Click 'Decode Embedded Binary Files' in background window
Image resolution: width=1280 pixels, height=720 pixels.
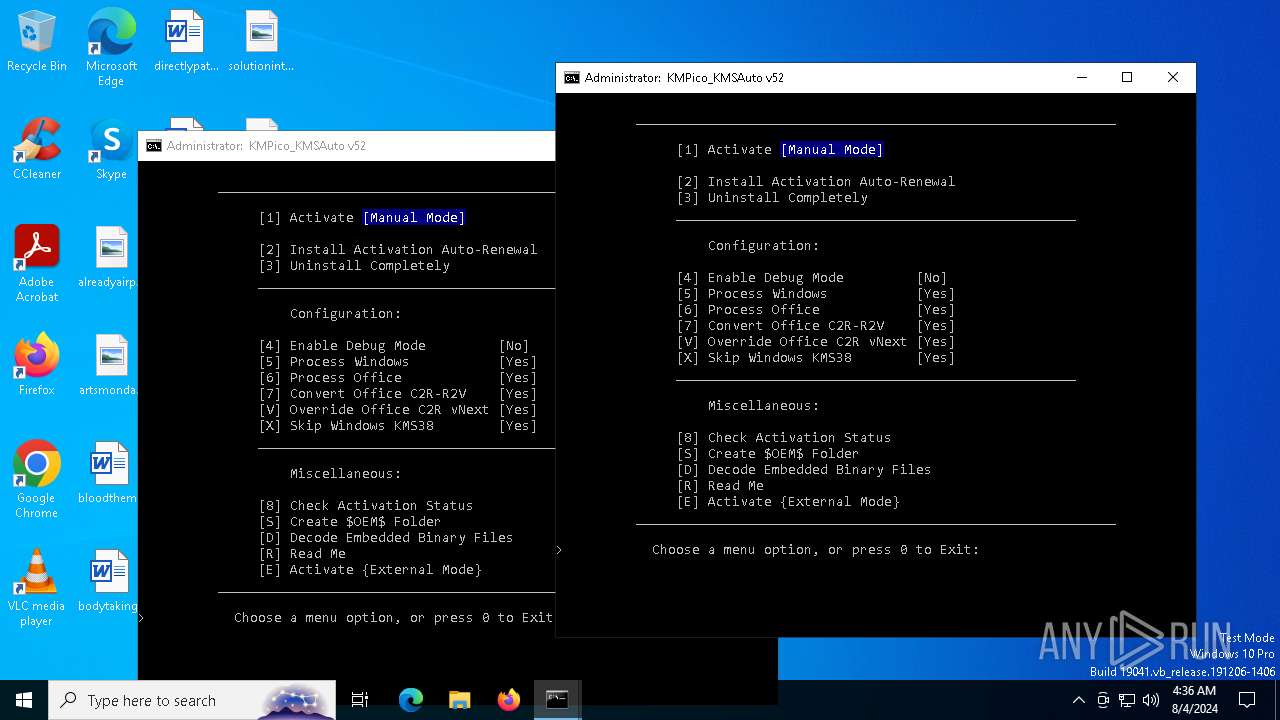pos(402,538)
